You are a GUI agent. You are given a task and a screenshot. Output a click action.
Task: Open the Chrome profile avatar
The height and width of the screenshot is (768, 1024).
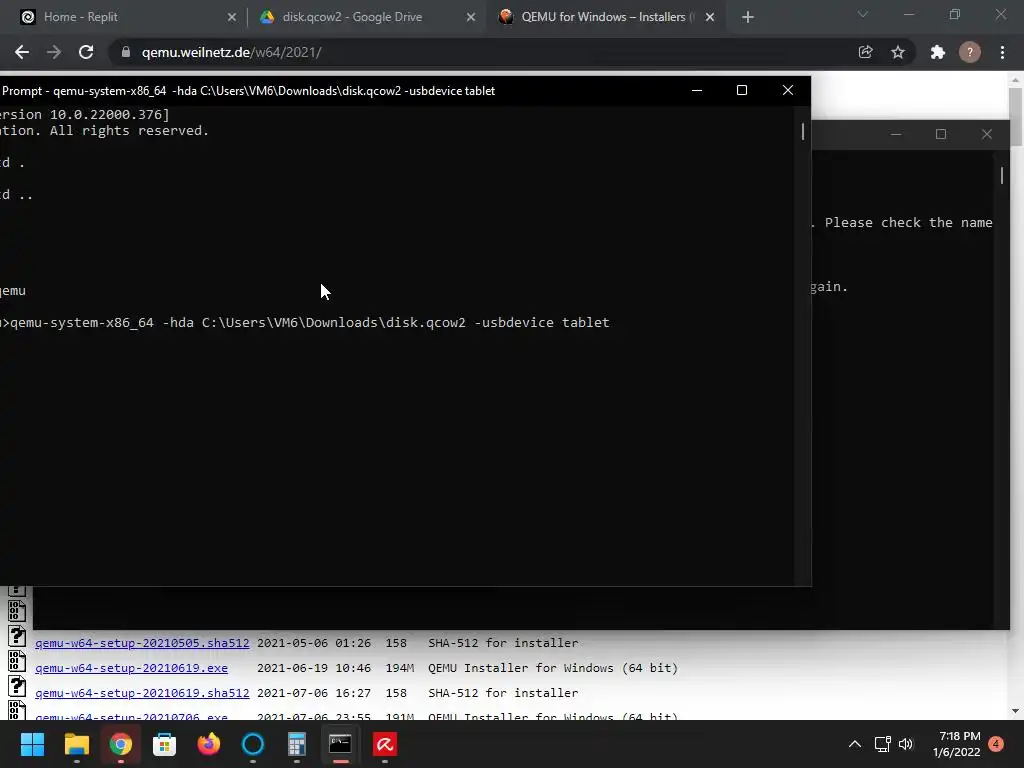[970, 52]
